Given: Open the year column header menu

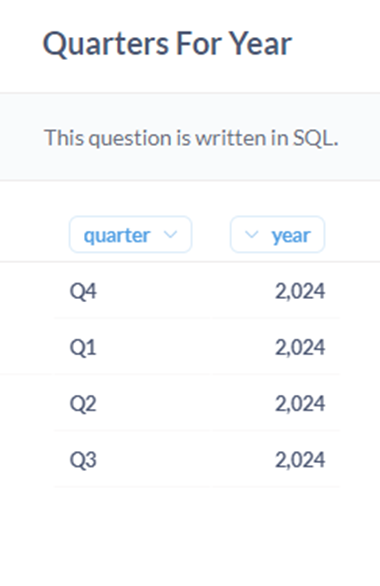Looking at the screenshot, I should [x=277, y=235].
